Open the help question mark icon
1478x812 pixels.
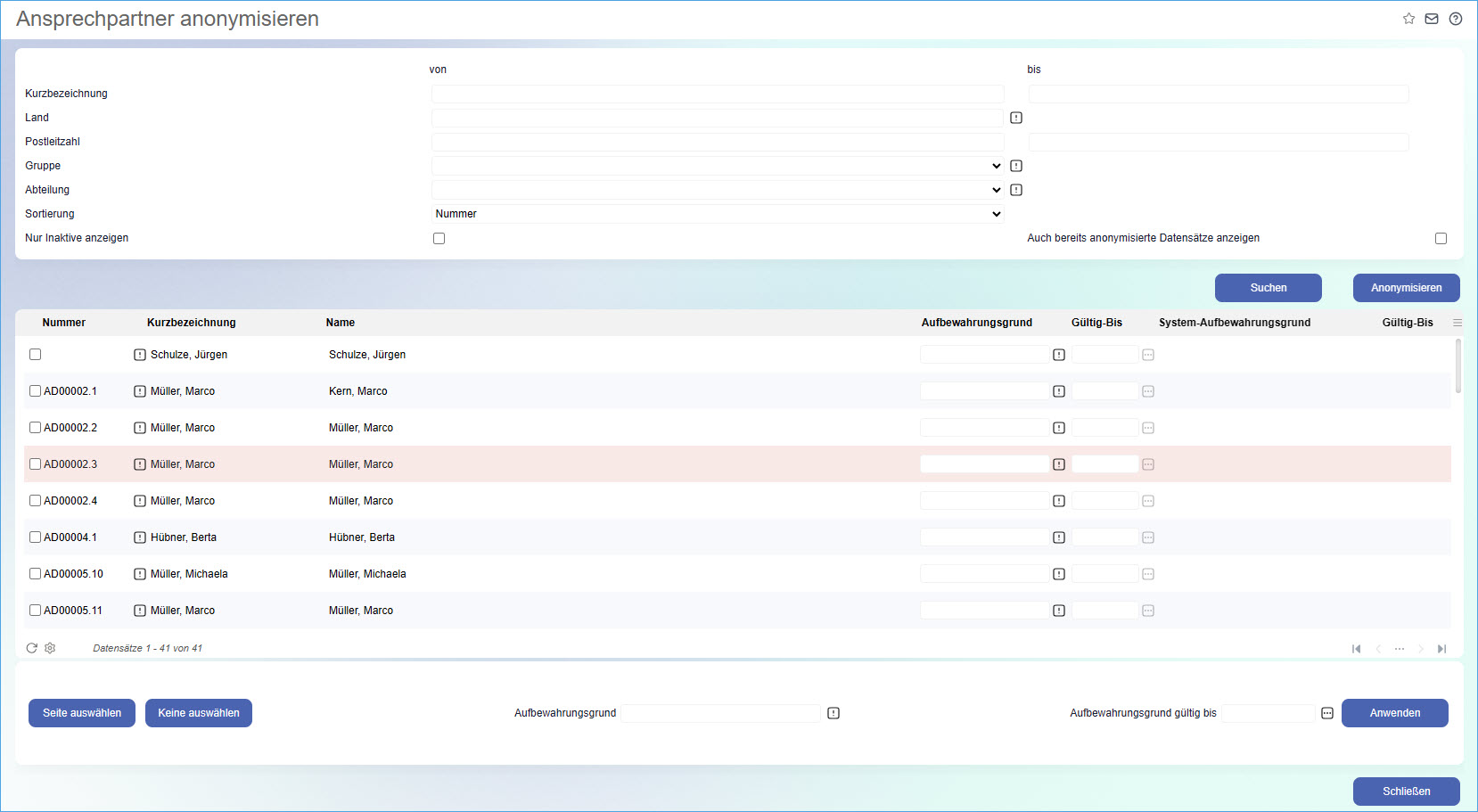[1456, 19]
